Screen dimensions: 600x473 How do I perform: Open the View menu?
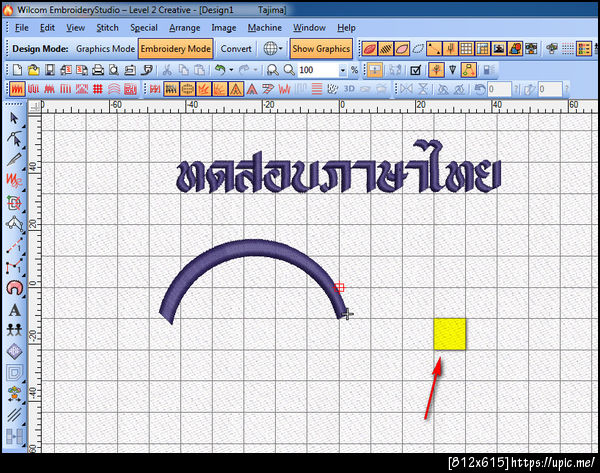click(75, 28)
